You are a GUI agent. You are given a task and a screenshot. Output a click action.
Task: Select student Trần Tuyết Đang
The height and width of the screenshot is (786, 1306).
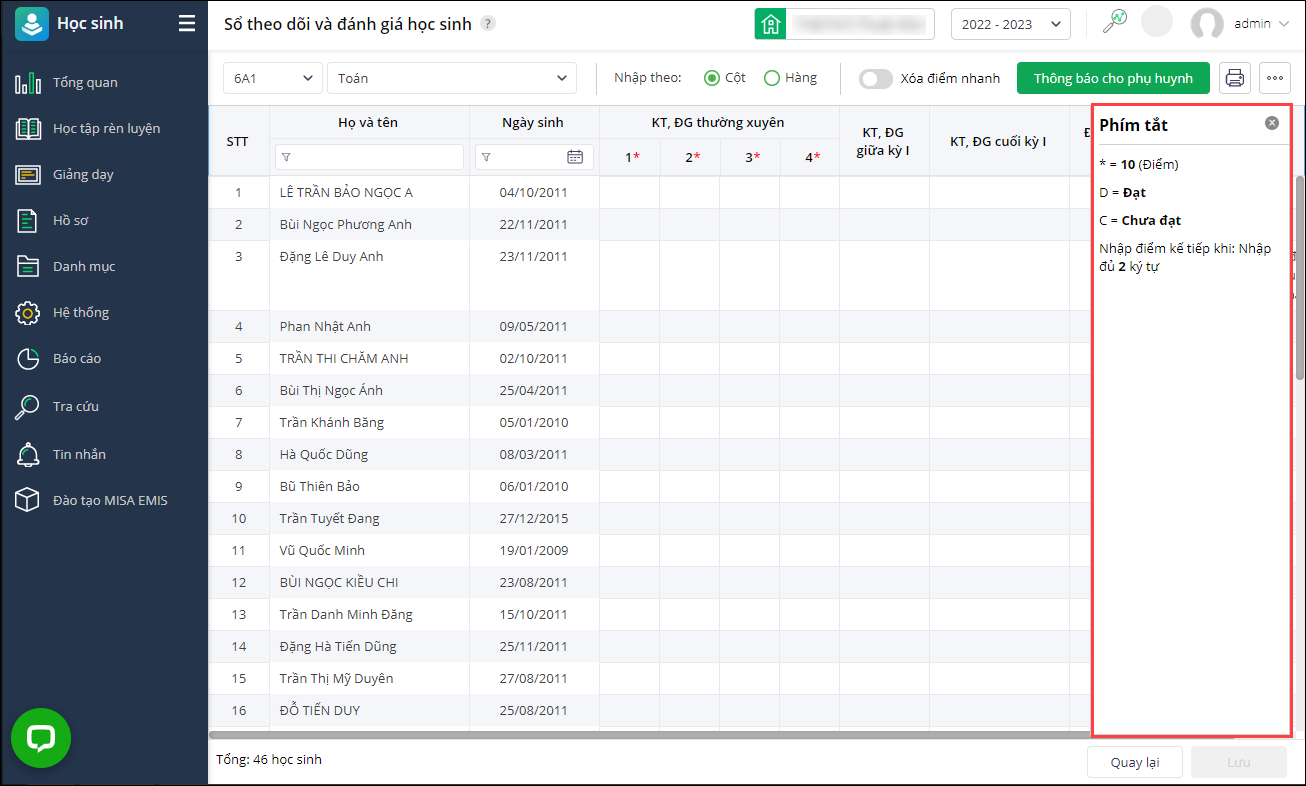(330, 519)
